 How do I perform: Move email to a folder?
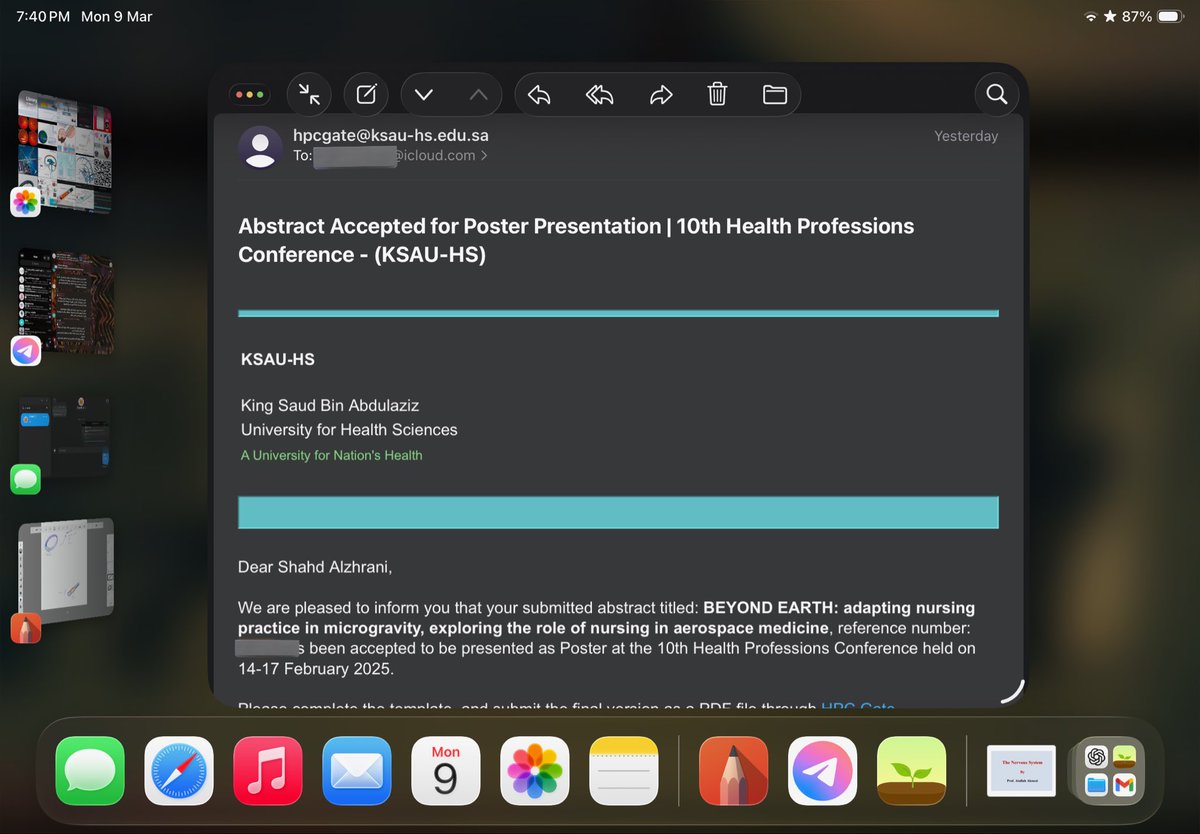tap(775, 95)
